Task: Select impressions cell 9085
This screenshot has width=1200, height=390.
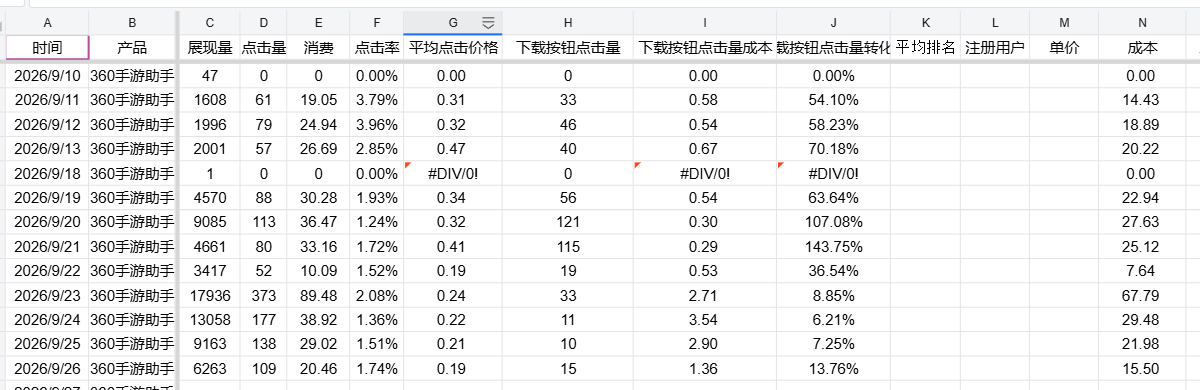Action: click(209, 222)
